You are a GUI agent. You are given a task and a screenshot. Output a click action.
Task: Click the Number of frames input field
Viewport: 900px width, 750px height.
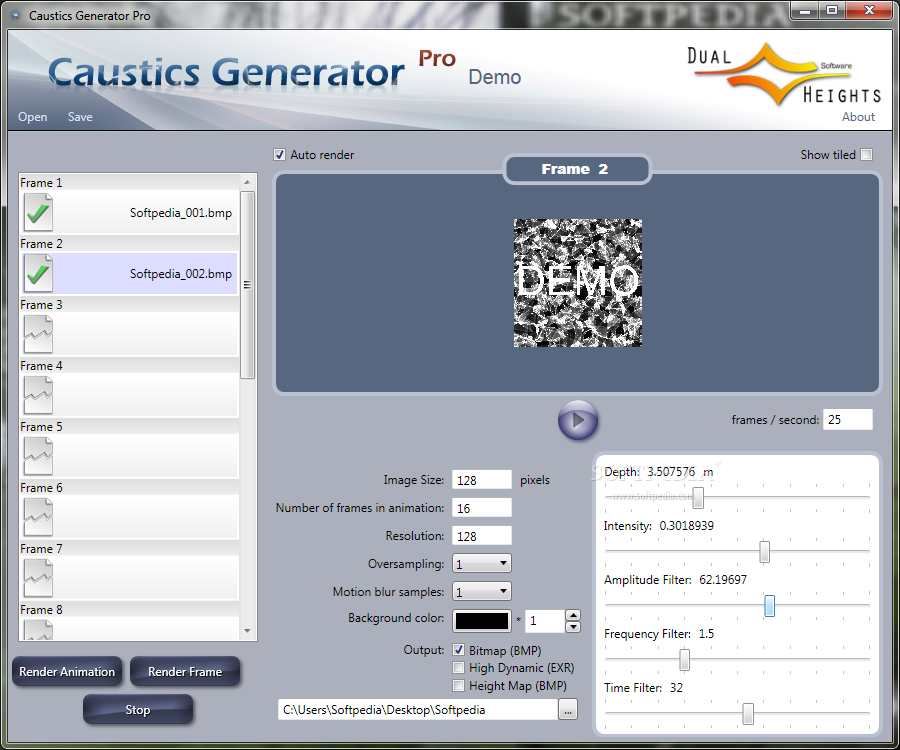pos(482,508)
